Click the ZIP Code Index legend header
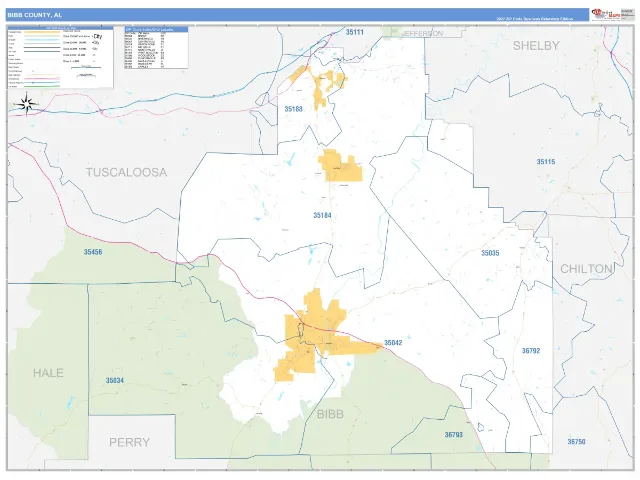 coord(156,30)
